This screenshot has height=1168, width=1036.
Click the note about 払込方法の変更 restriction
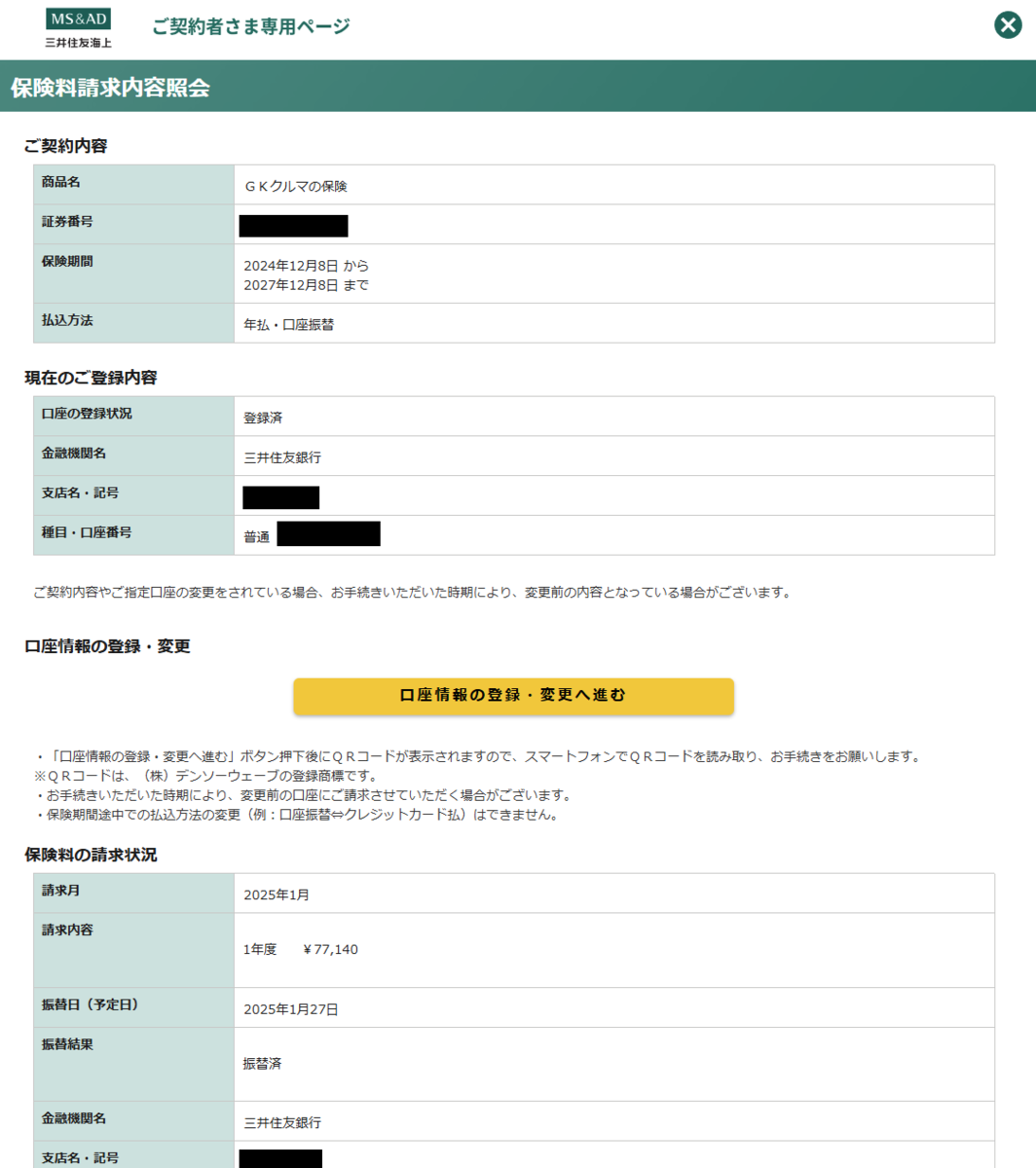pyautogui.click(x=297, y=815)
